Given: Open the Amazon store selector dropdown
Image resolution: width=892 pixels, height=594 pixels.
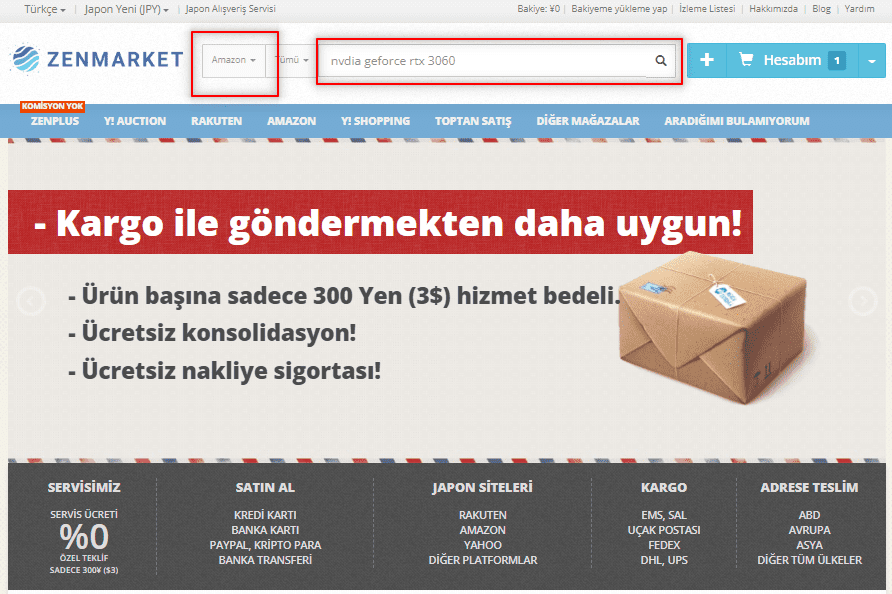Looking at the screenshot, I should click(x=234, y=60).
